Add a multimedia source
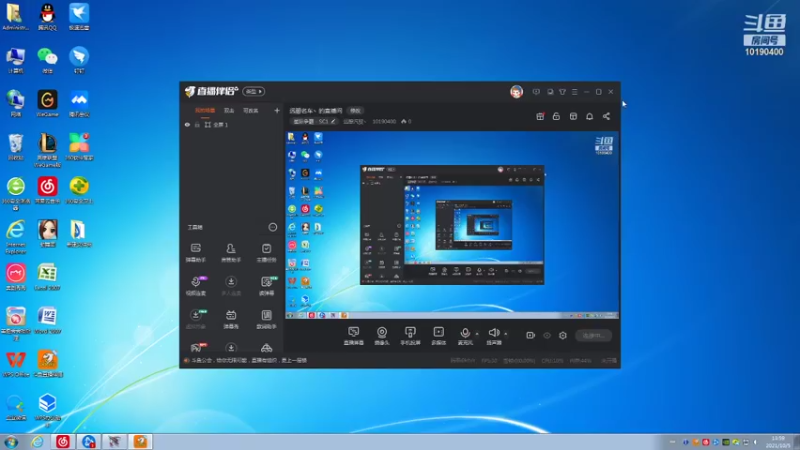The image size is (800, 450). (438, 336)
